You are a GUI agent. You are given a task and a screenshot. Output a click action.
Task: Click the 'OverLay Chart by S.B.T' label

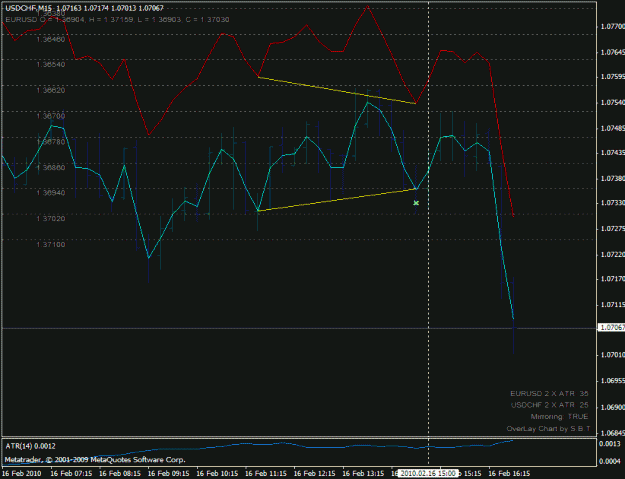tap(548, 429)
